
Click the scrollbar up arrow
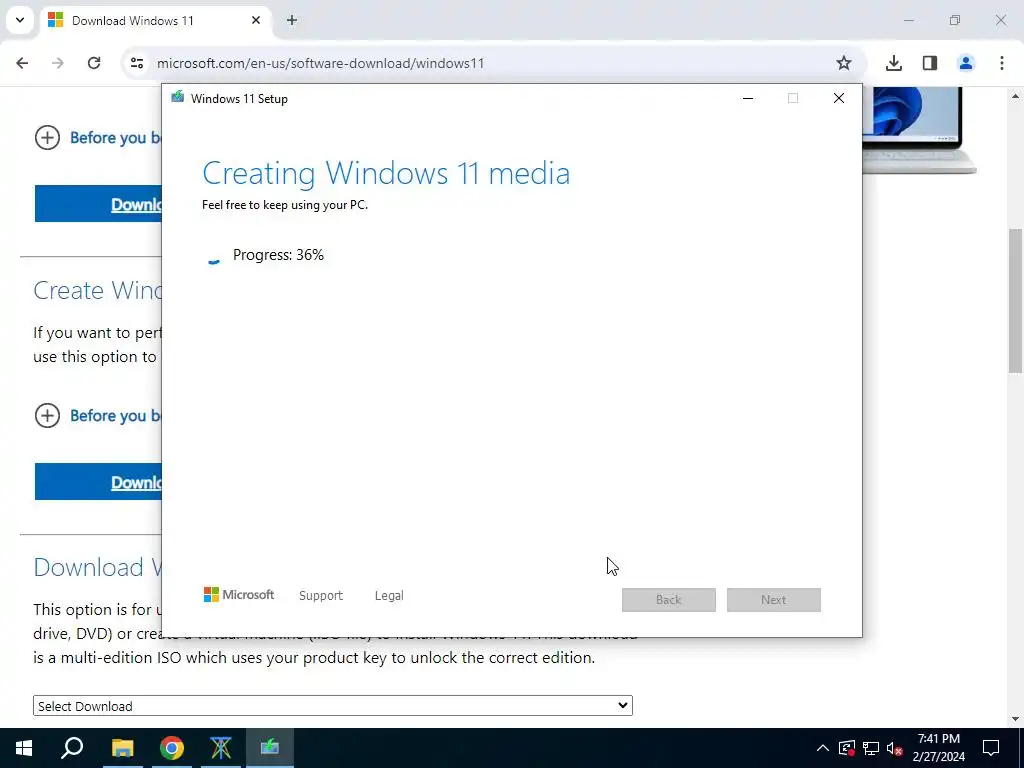1016,96
